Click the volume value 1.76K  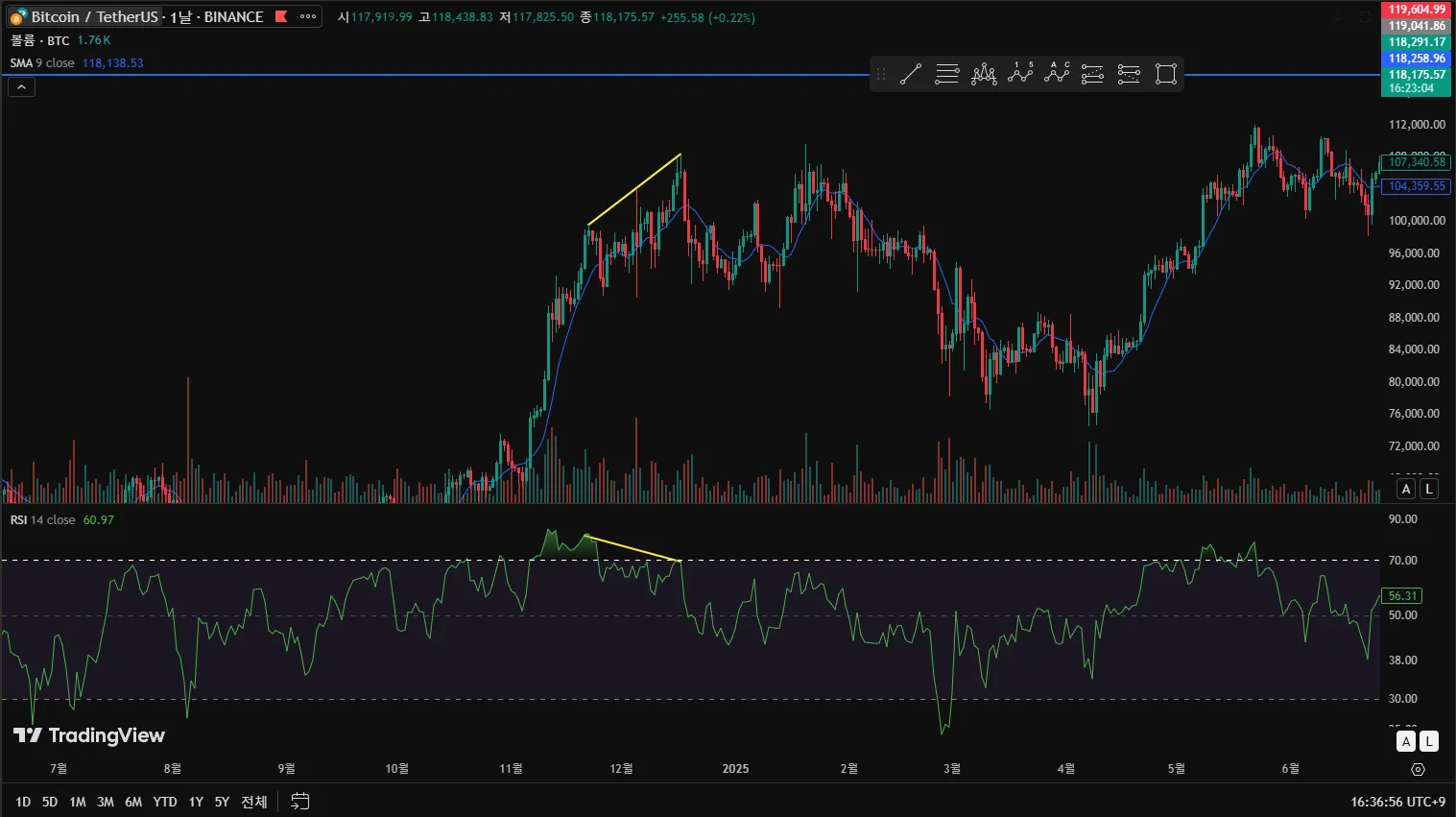pyautogui.click(x=94, y=40)
